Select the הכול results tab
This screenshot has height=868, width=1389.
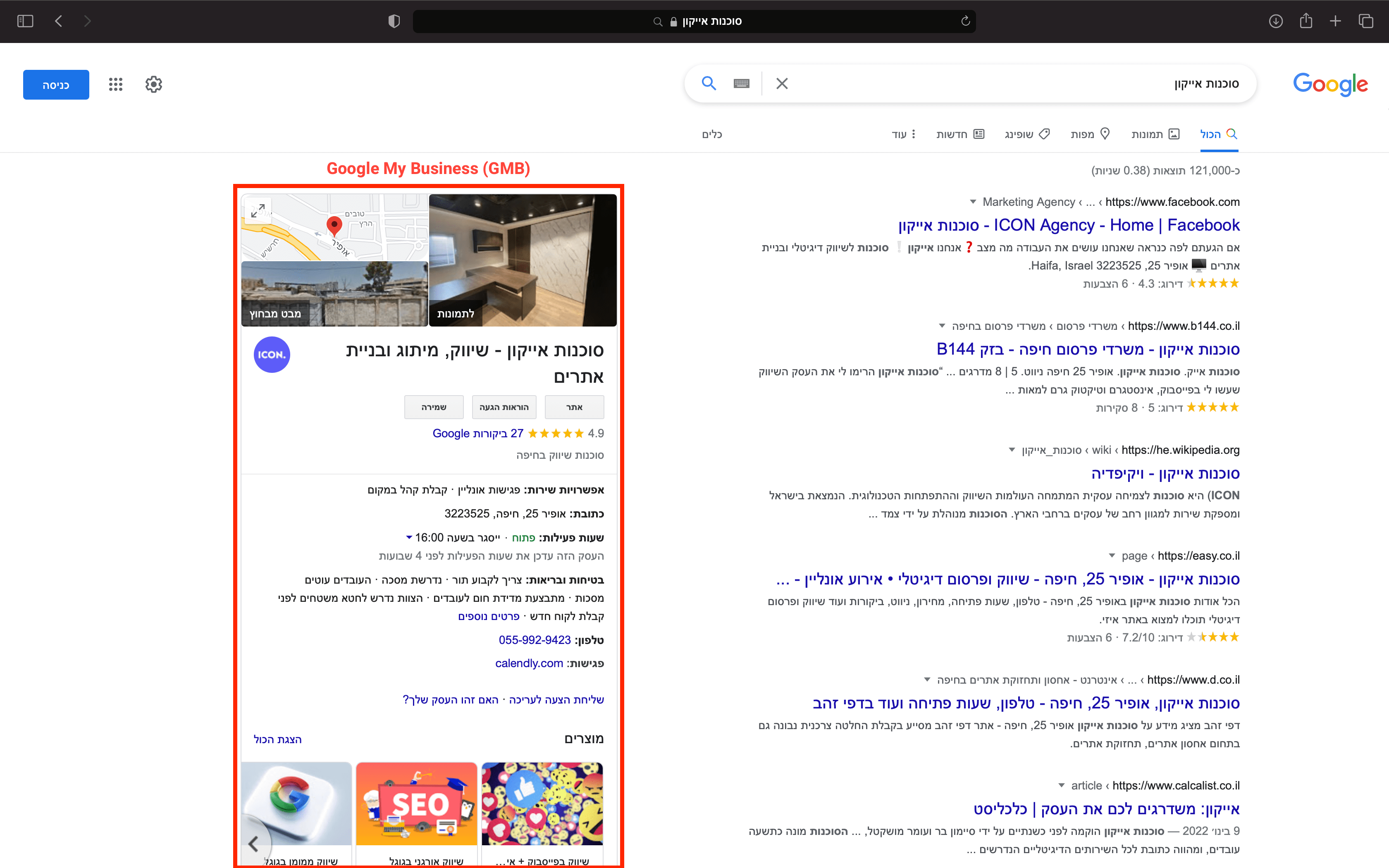pos(1219,134)
